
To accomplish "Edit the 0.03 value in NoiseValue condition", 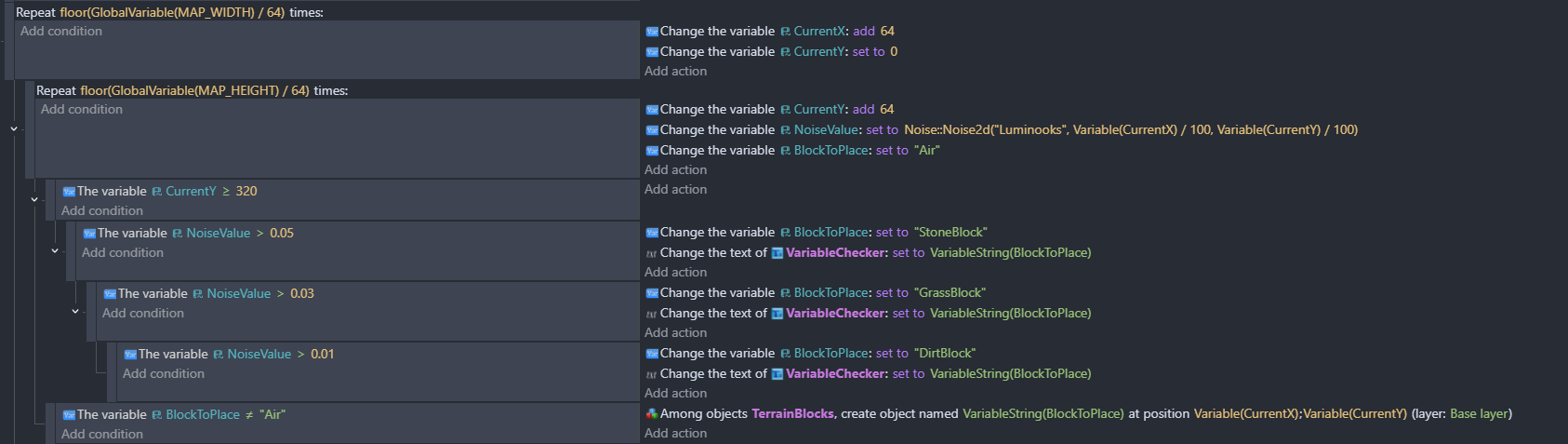I will point(302,294).
